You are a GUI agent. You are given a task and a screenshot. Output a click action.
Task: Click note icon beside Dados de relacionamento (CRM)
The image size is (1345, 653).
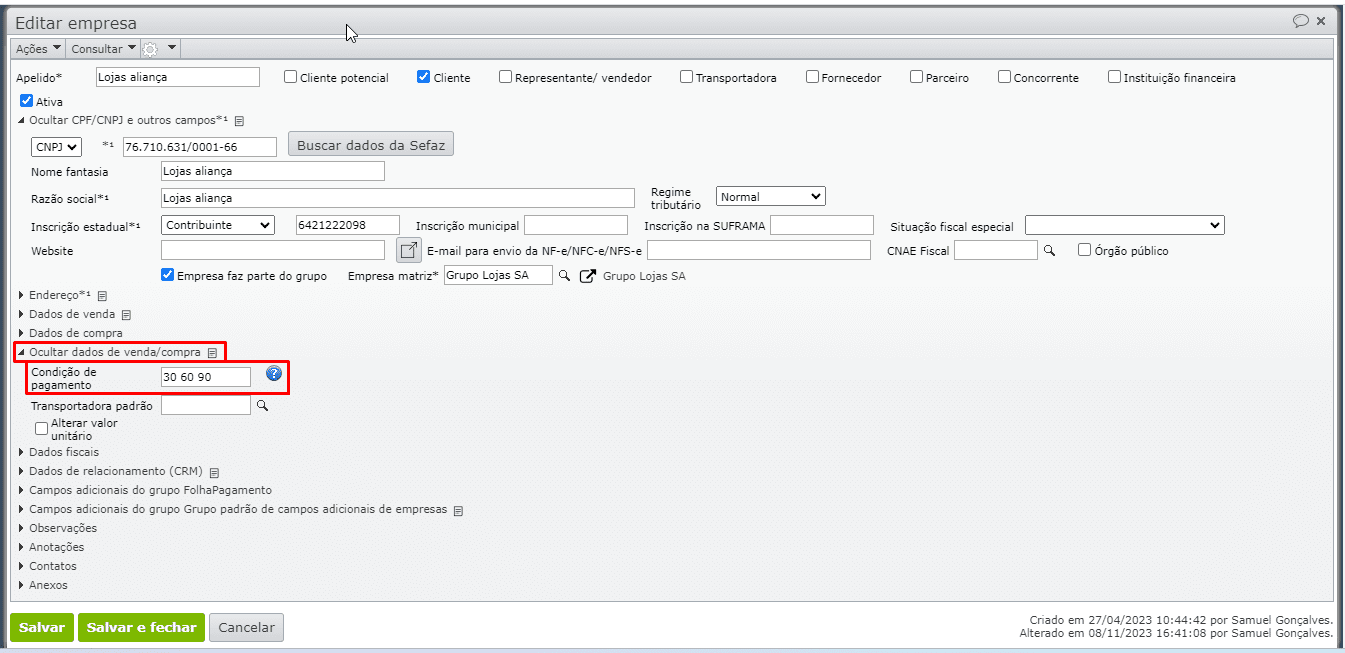[x=214, y=472]
